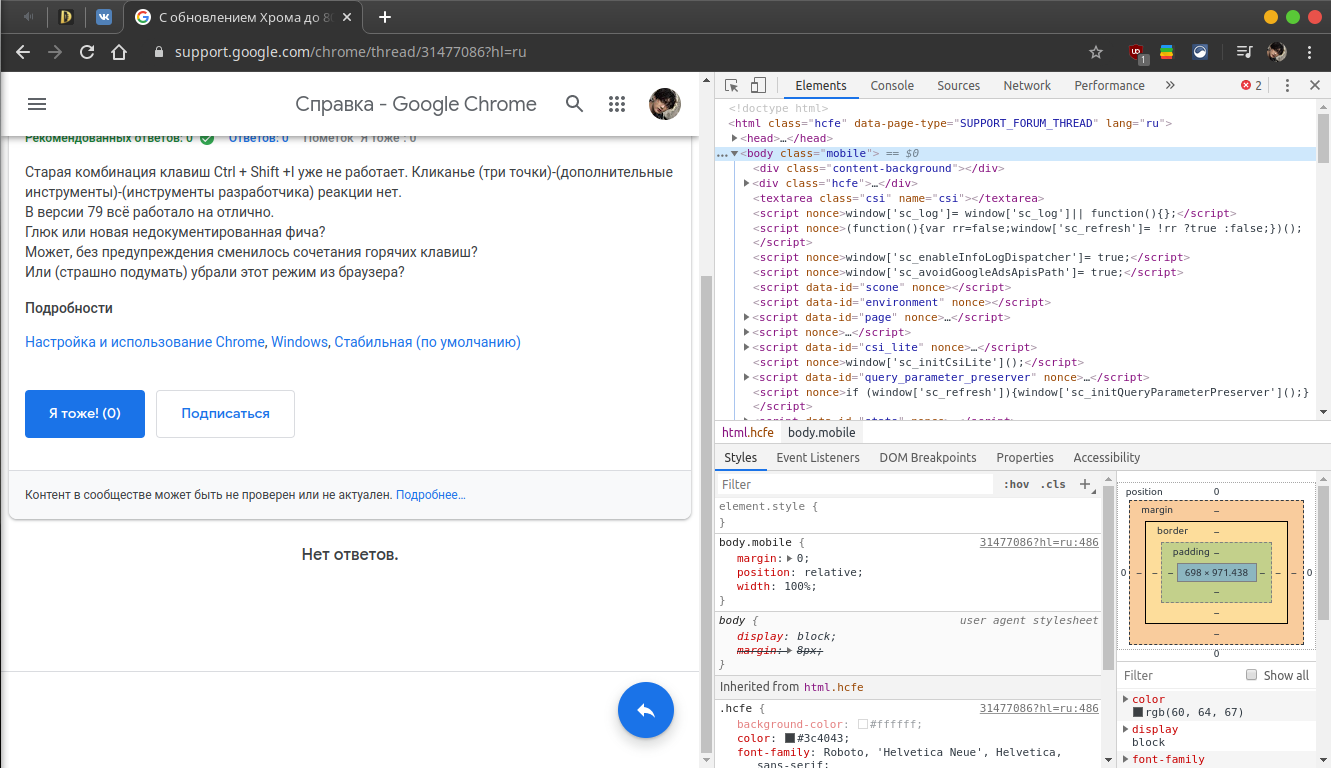This screenshot has width=1331, height=768.
Task: Toggle the :hov element state panel
Action: pos(1016,484)
